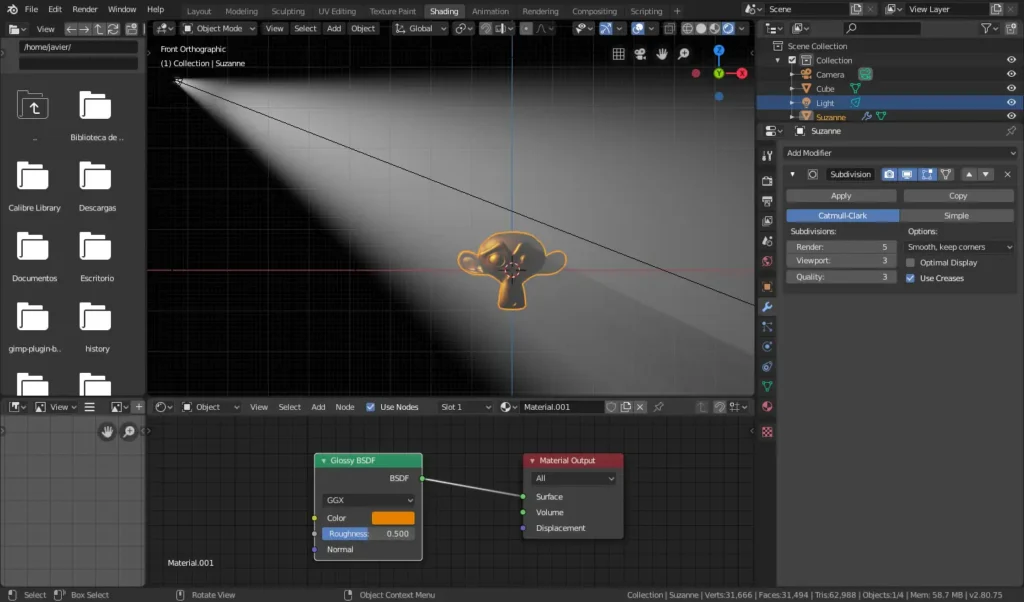
Task: Switch to the Sculpting workspace tab
Action: coord(288,11)
